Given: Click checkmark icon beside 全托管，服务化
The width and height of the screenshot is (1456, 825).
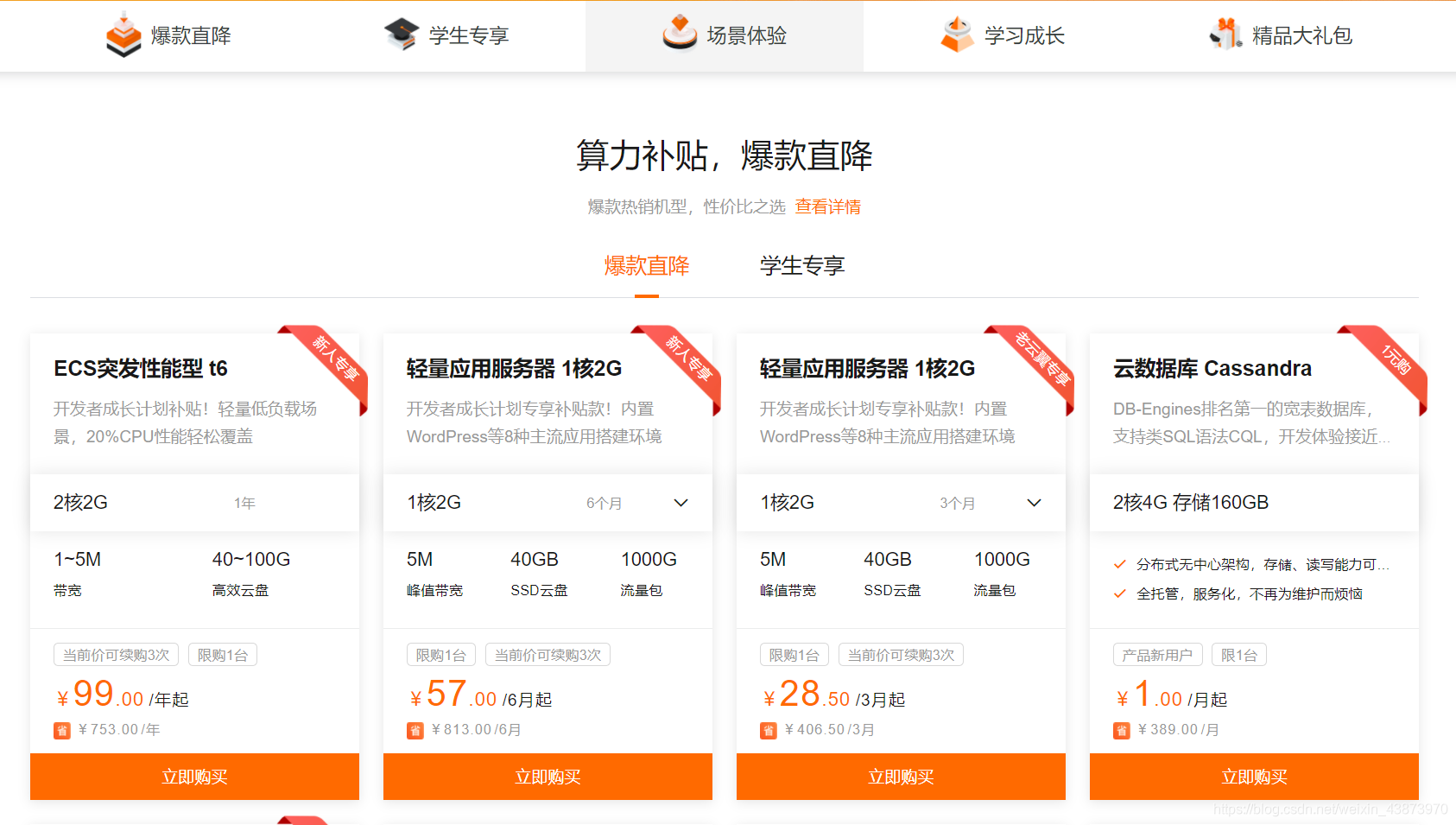Looking at the screenshot, I should [x=1120, y=593].
